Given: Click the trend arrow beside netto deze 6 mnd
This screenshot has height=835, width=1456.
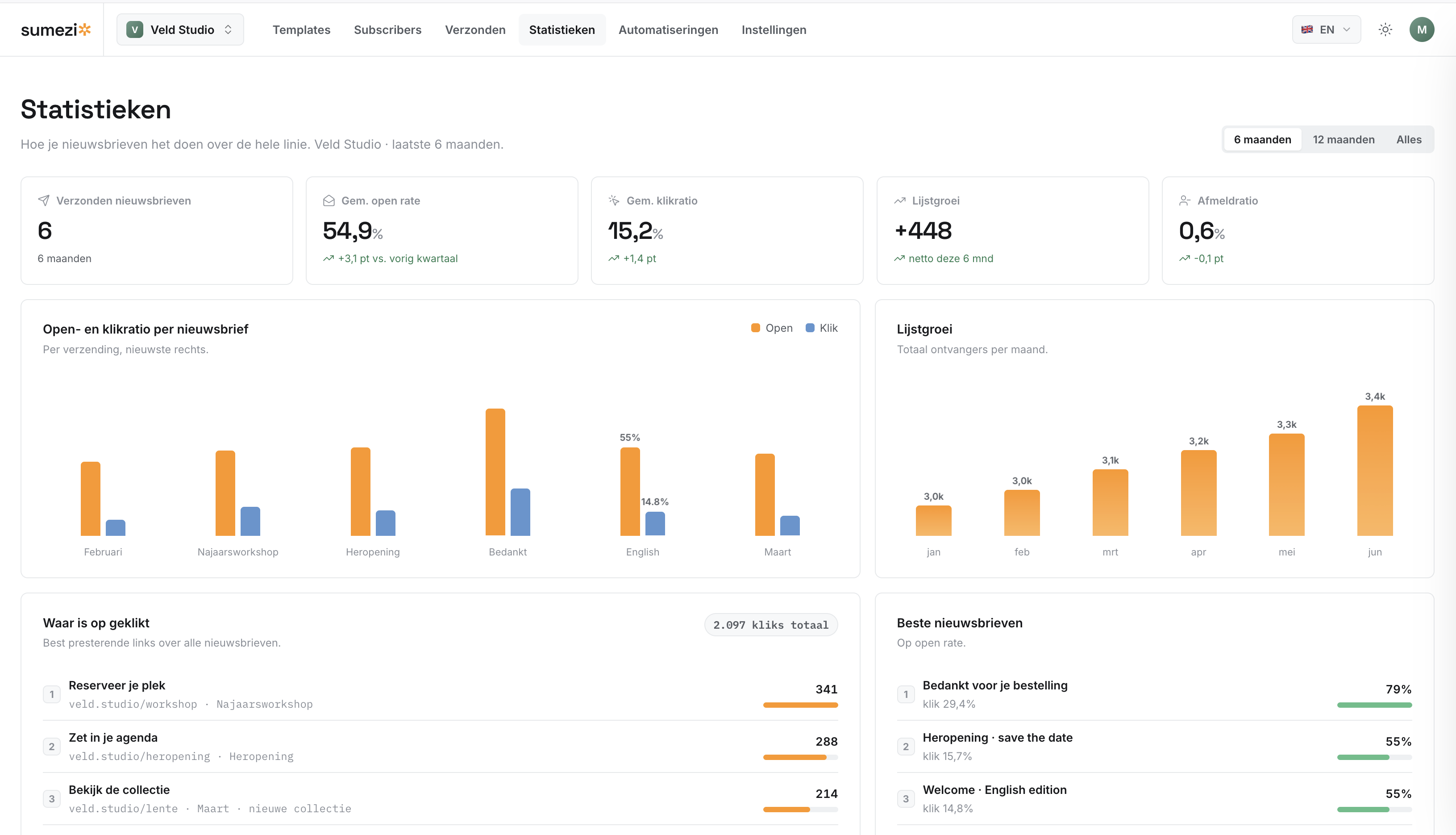Looking at the screenshot, I should [899, 259].
